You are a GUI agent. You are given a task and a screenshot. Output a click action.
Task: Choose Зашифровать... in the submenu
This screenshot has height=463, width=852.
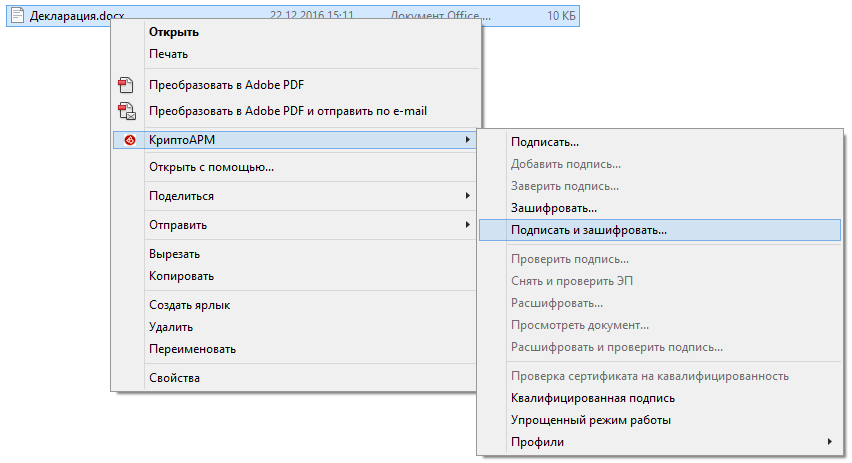[x=554, y=208]
